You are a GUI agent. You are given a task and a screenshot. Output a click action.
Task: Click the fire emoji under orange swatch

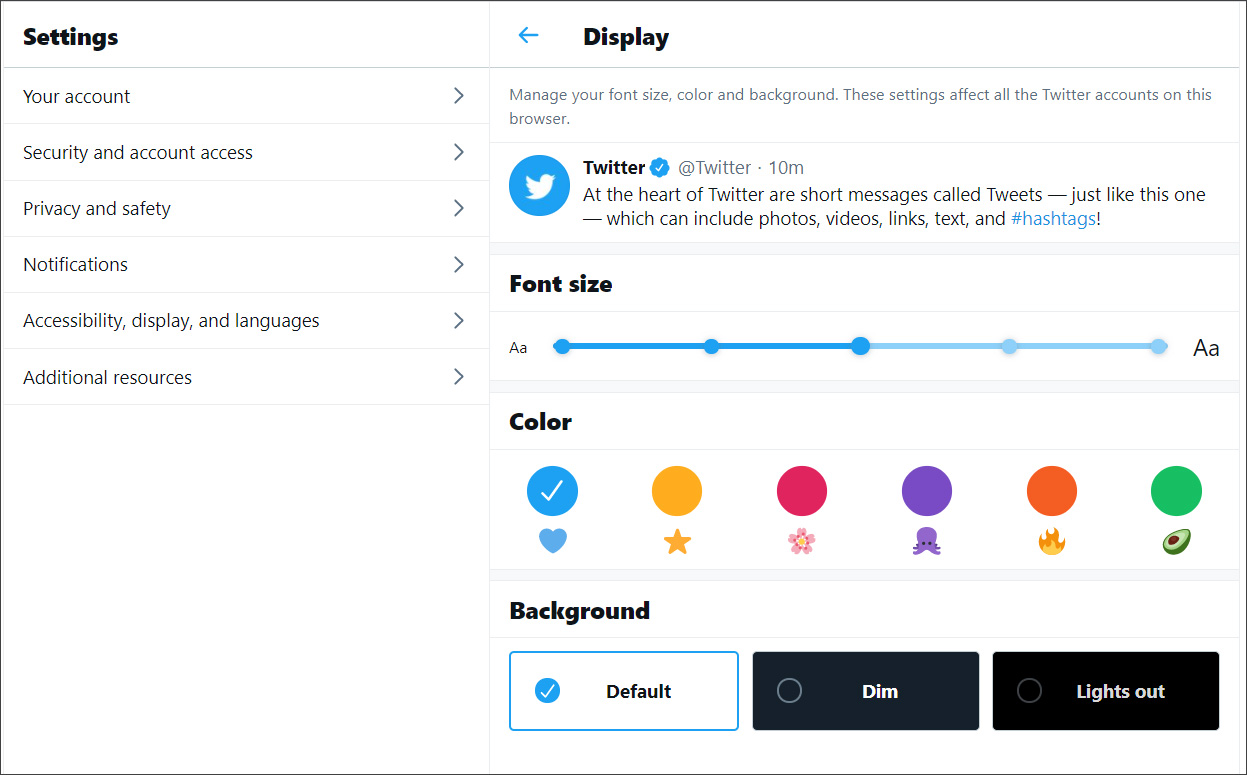click(1051, 541)
